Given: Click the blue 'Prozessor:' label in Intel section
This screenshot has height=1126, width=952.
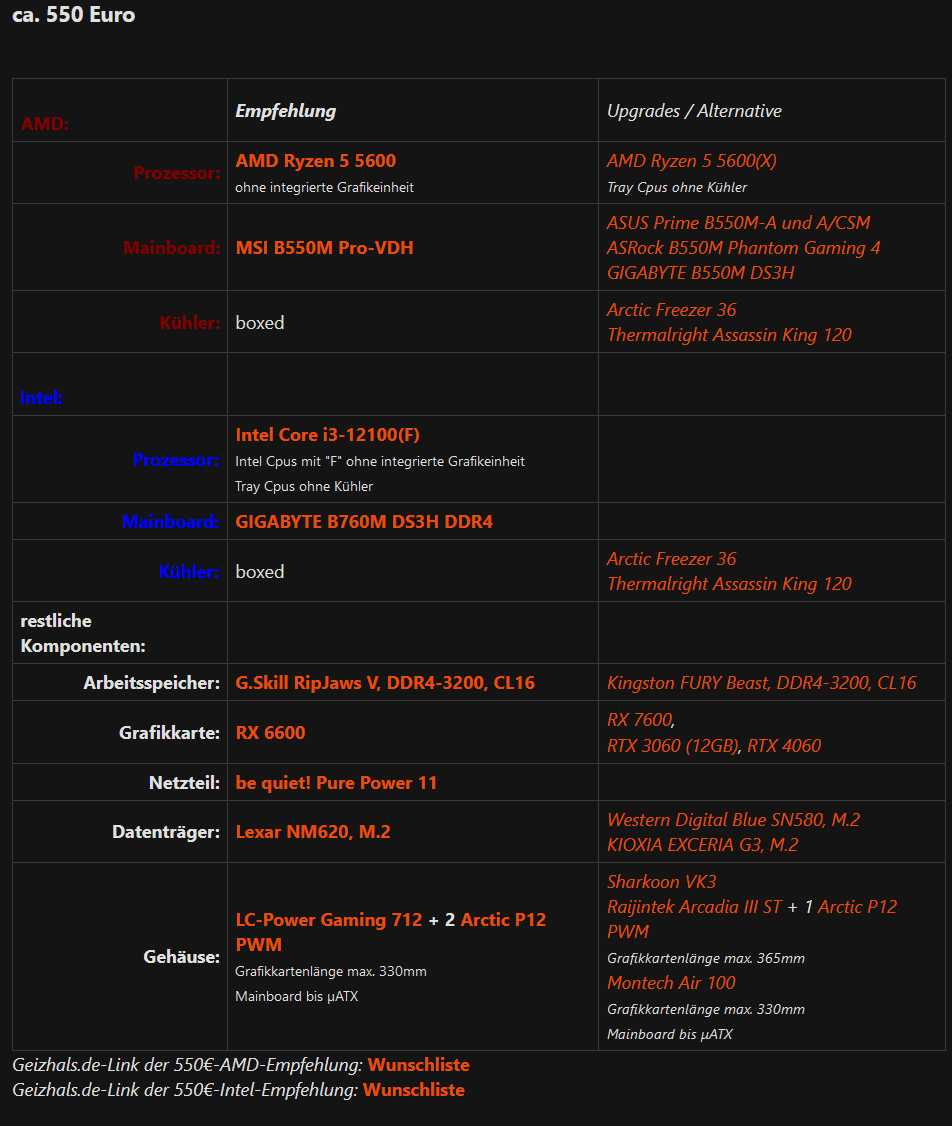Looking at the screenshot, I should (x=176, y=460).
